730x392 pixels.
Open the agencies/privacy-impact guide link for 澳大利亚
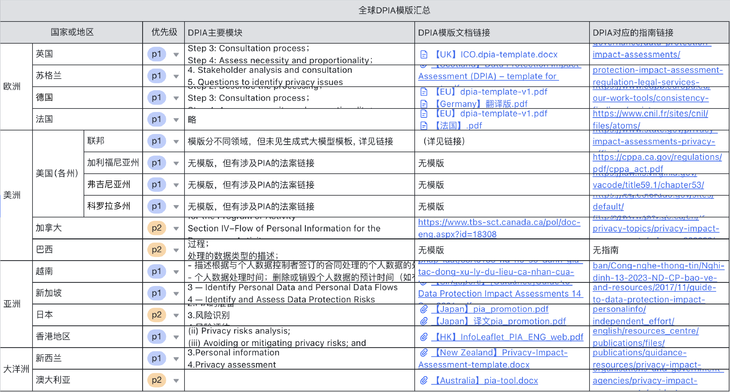[x=645, y=380]
